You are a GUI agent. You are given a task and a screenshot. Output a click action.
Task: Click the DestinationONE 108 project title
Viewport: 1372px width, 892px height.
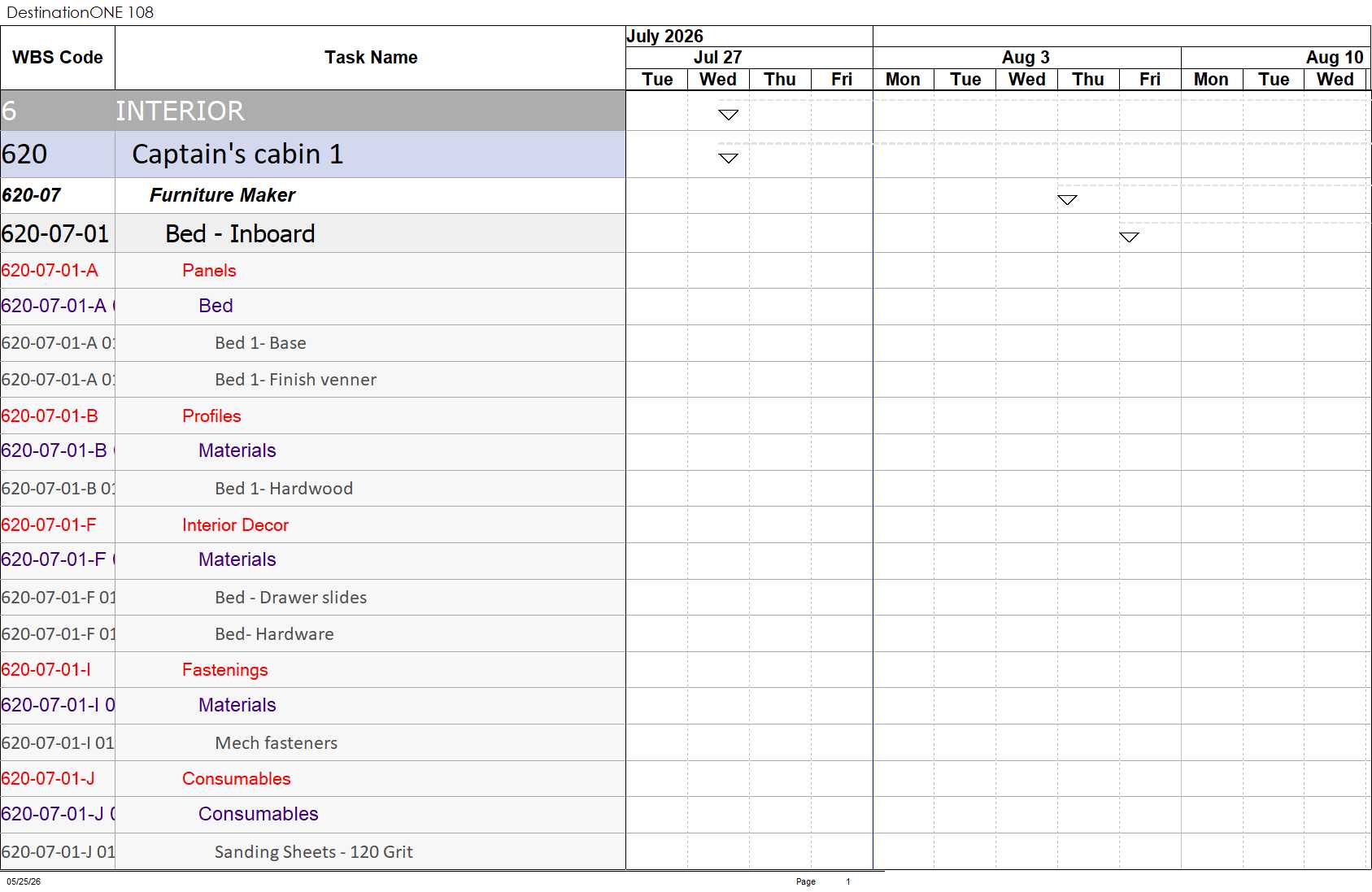click(80, 12)
